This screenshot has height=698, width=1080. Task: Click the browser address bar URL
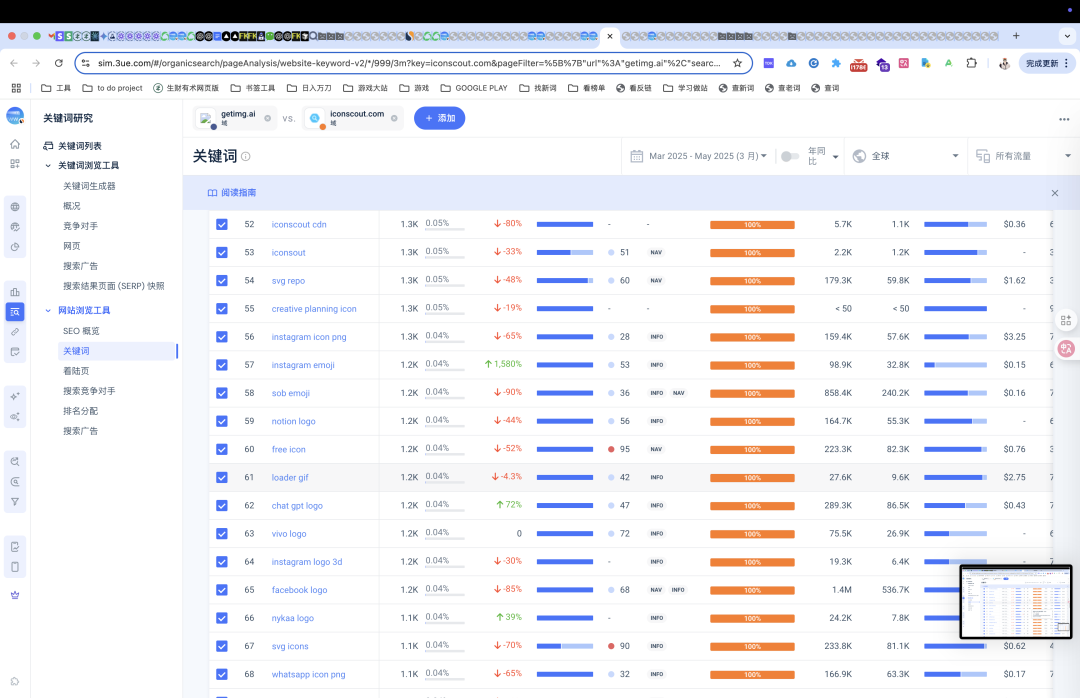tap(409, 63)
